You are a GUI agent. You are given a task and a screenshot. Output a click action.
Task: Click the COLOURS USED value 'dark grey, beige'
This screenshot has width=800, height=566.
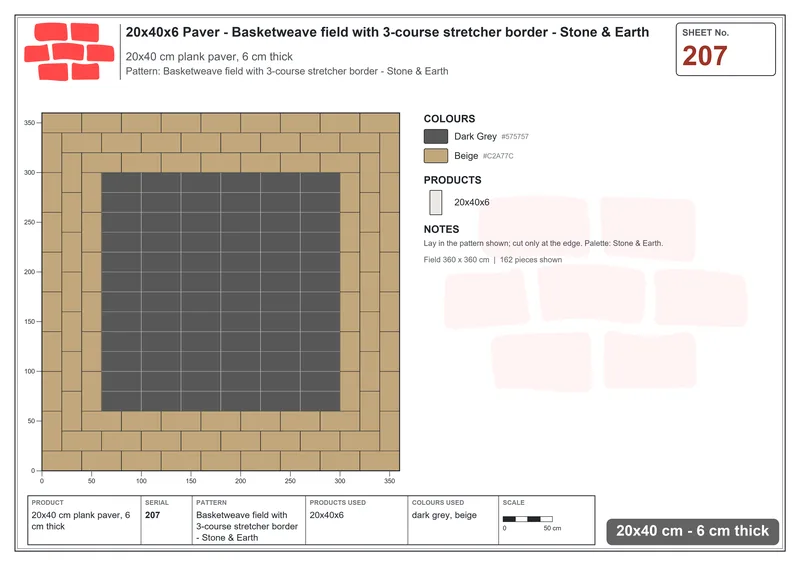tap(444, 515)
